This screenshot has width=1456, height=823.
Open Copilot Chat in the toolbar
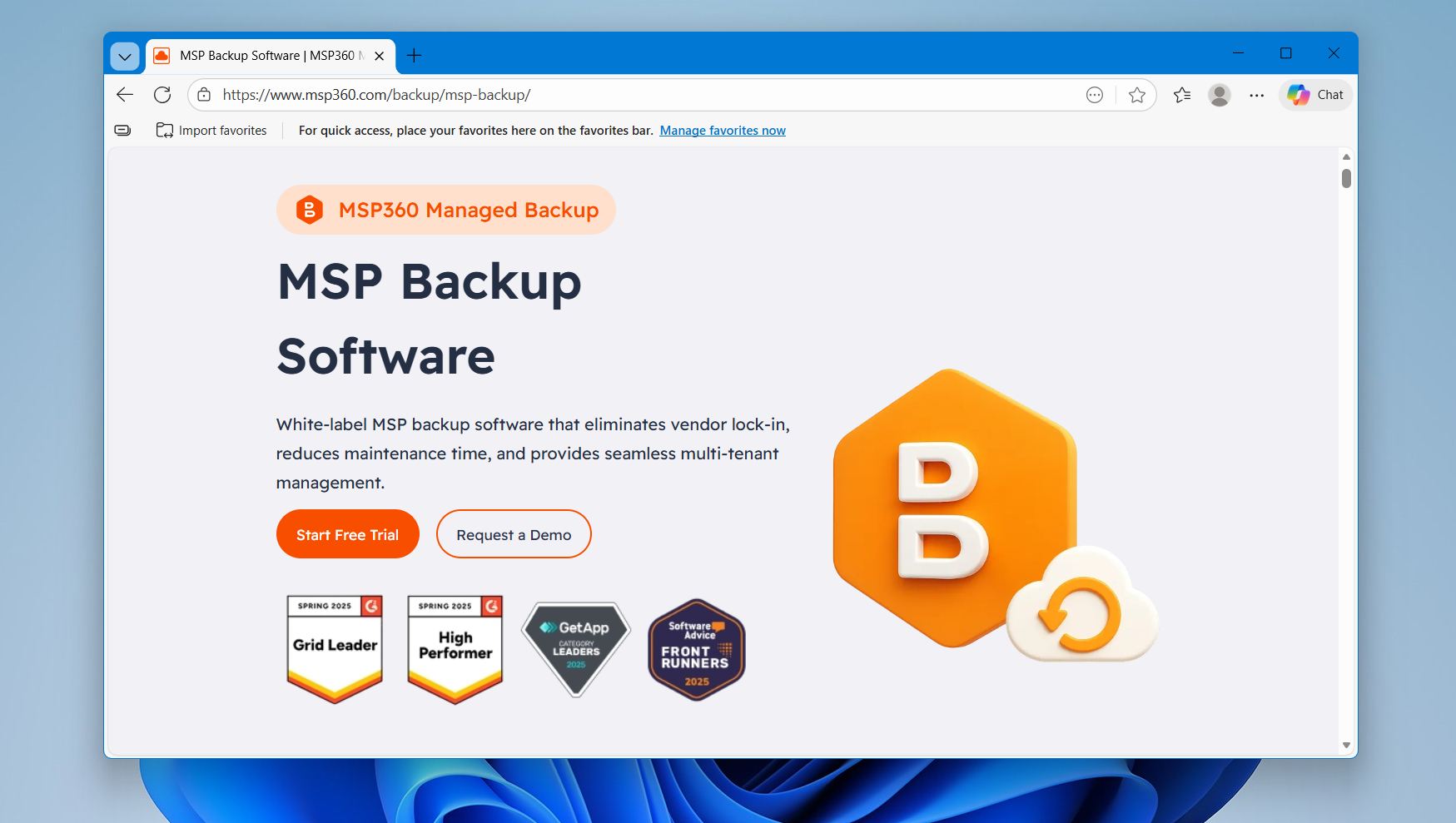coord(1314,94)
